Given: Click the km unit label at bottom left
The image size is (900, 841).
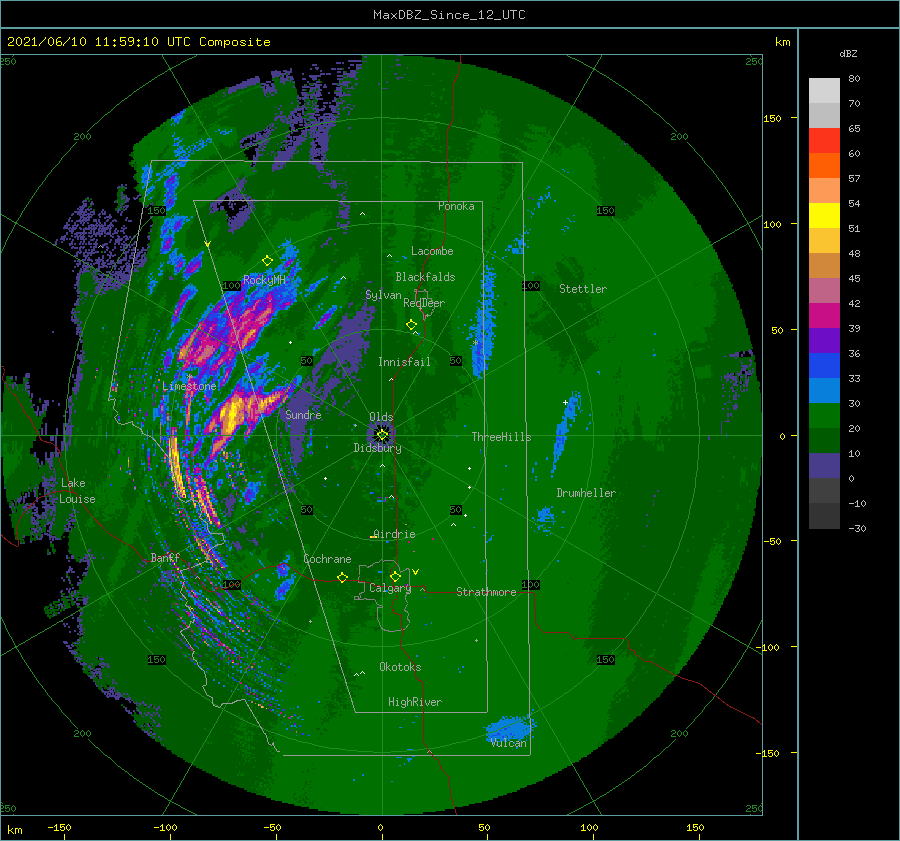Looking at the screenshot, I should click(14, 830).
